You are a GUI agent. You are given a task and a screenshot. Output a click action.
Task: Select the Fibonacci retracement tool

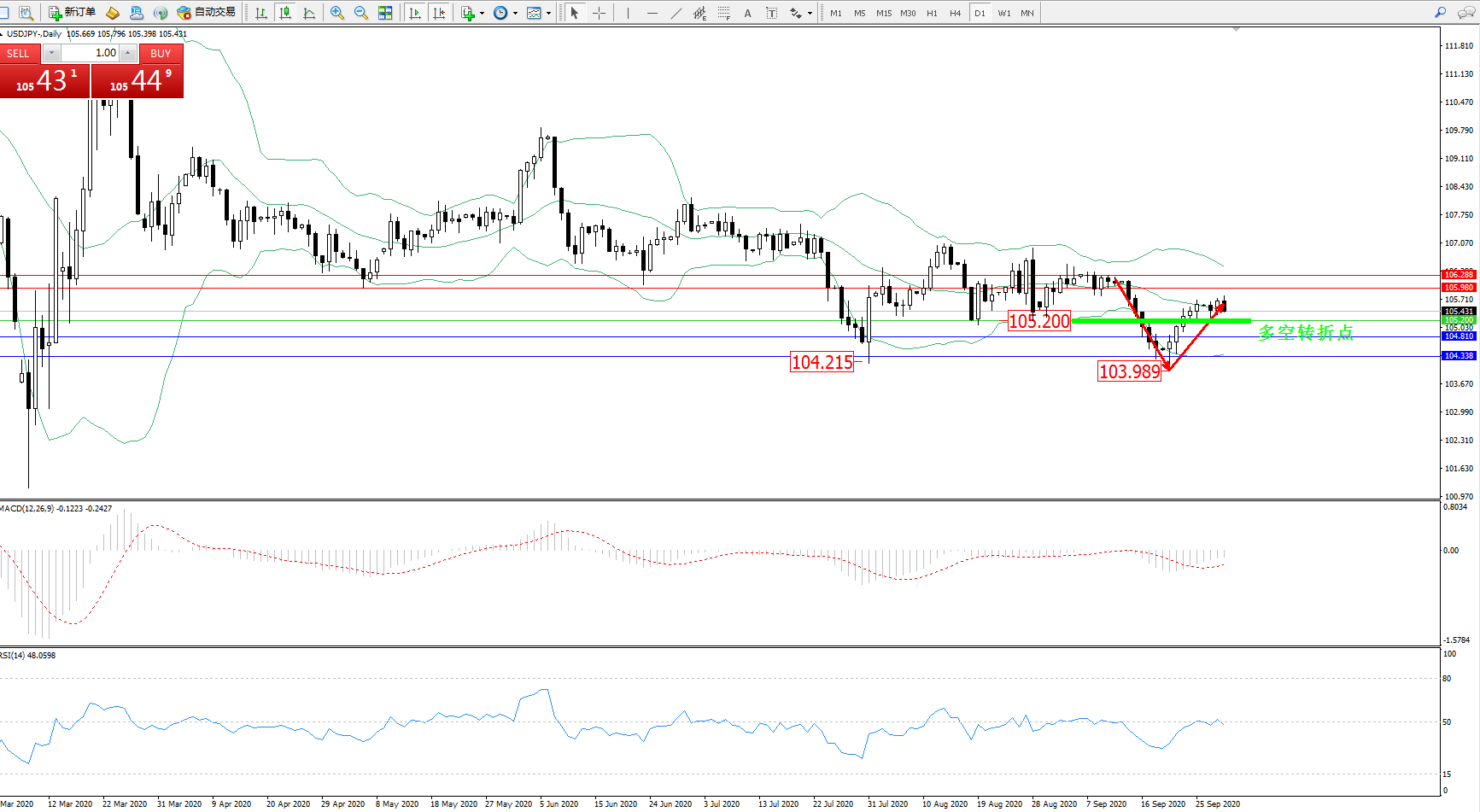coord(723,13)
